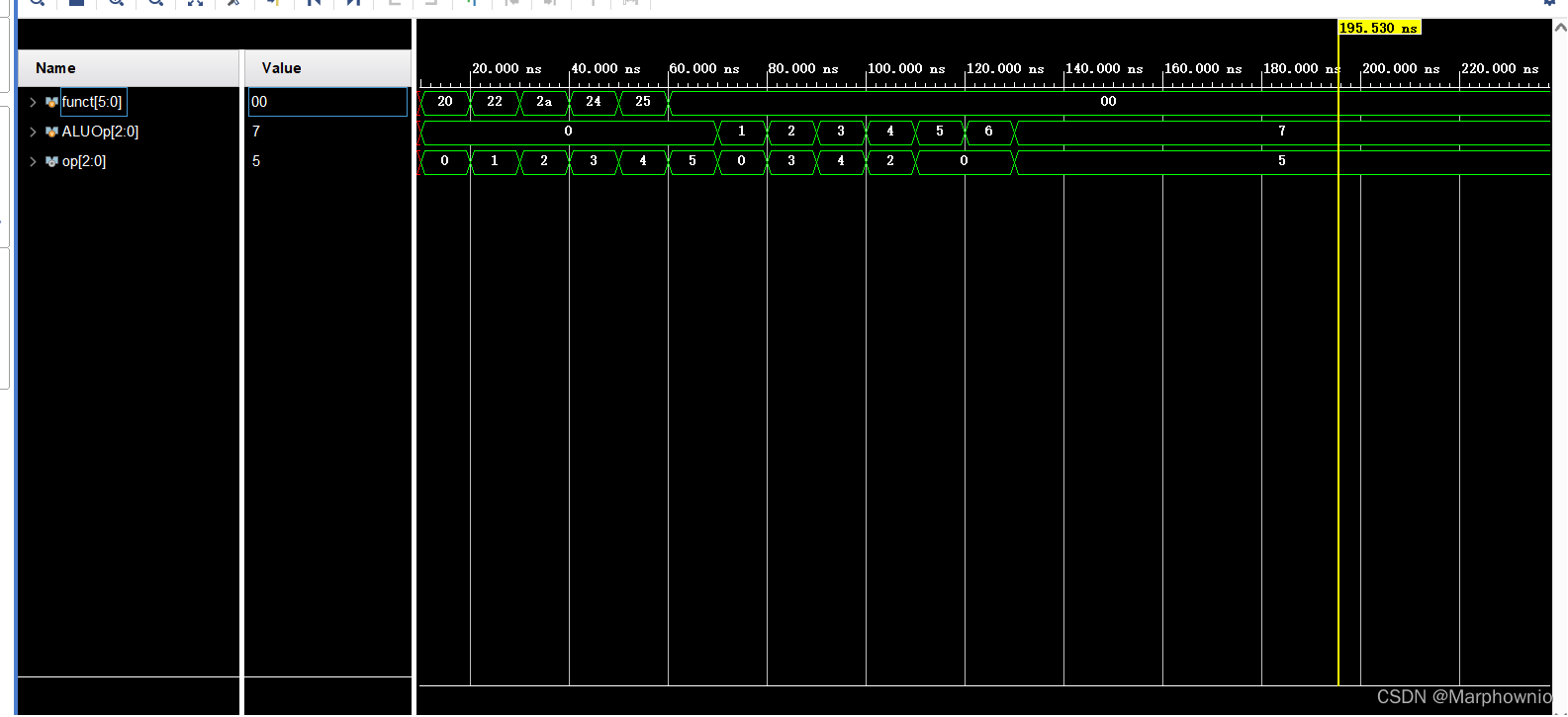Click the ALUOp waveform segment showing 2
Screen dimensions: 1568x717
point(791,132)
